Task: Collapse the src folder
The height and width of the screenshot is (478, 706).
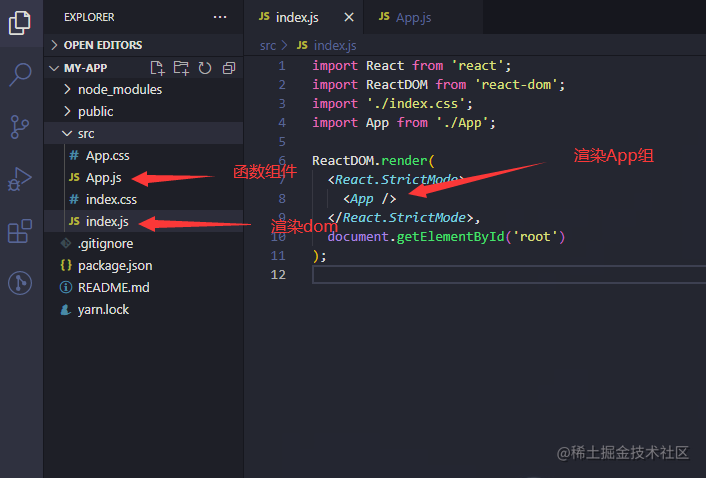Action: (x=143, y=133)
